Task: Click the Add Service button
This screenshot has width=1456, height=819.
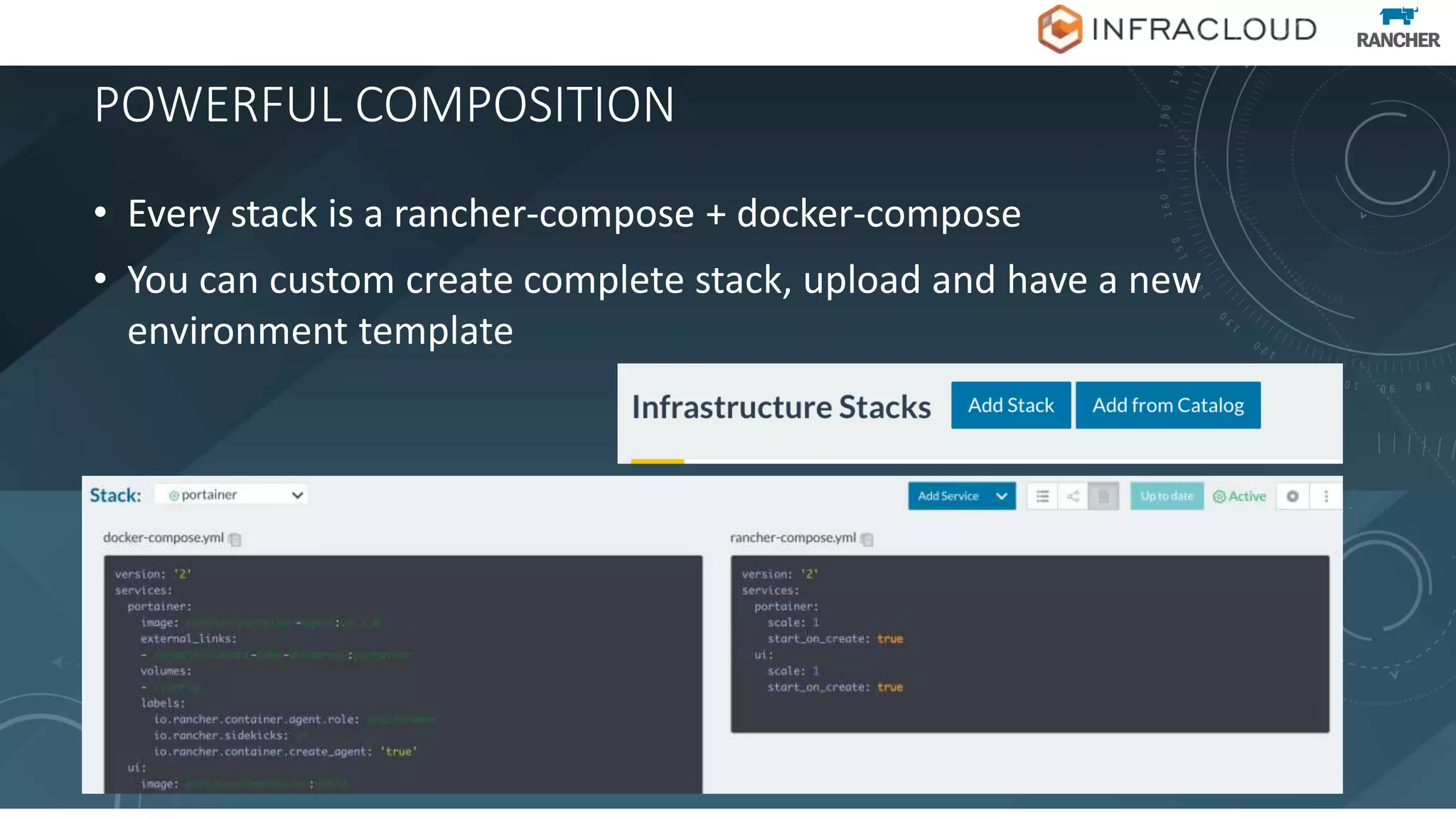Action: (x=948, y=496)
